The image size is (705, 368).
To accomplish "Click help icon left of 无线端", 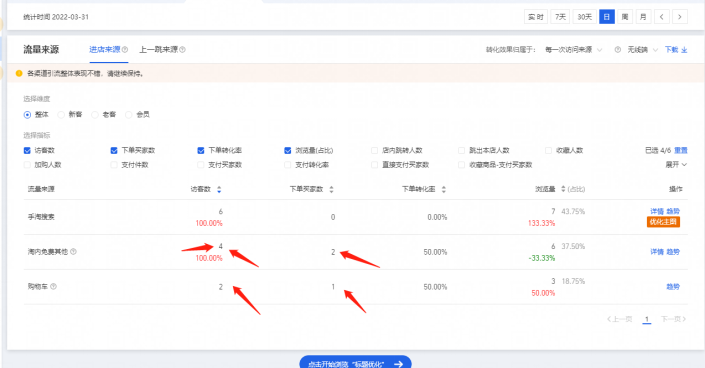I will (x=618, y=49).
